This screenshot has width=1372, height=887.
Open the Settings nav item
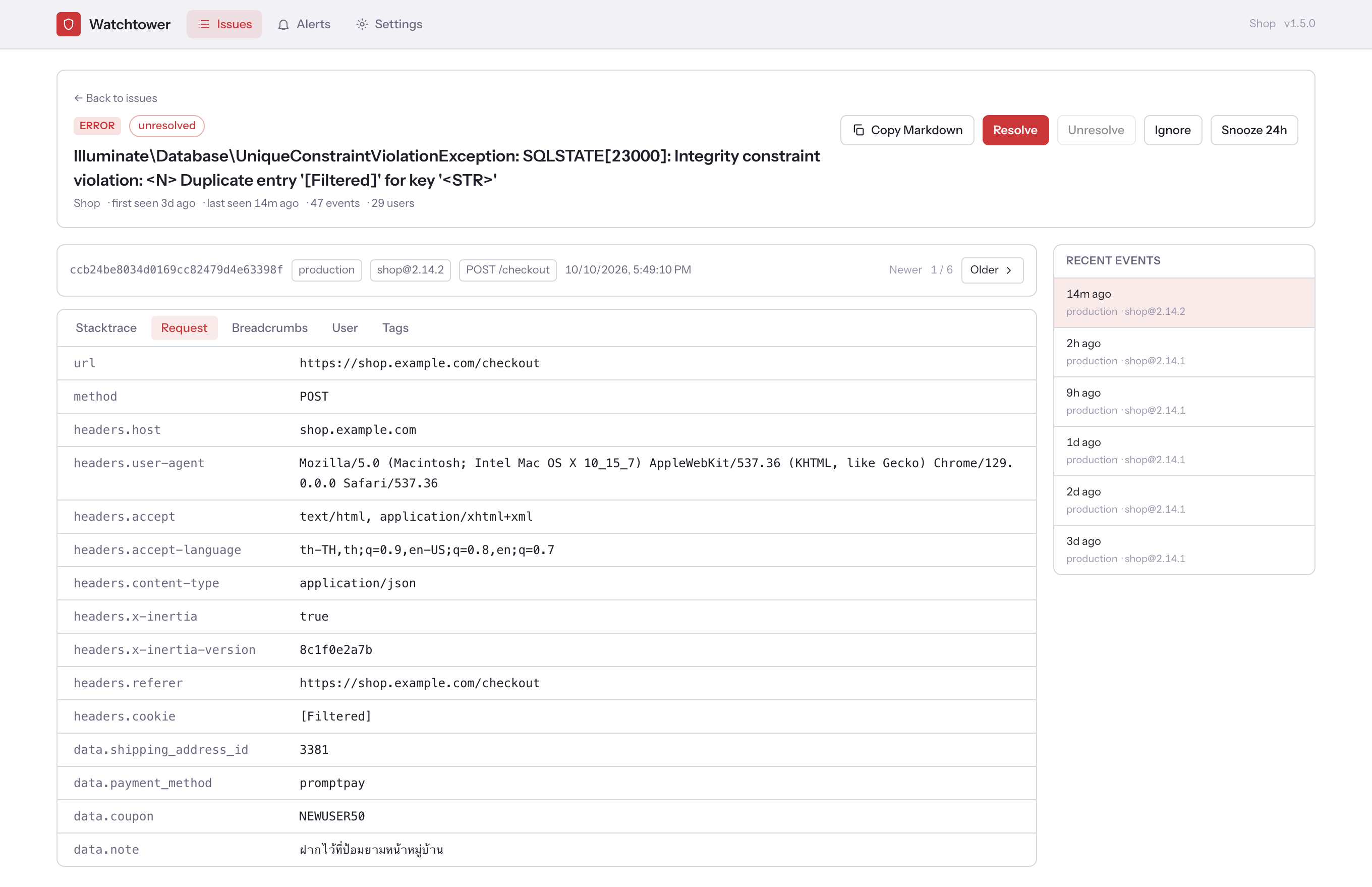tap(388, 24)
